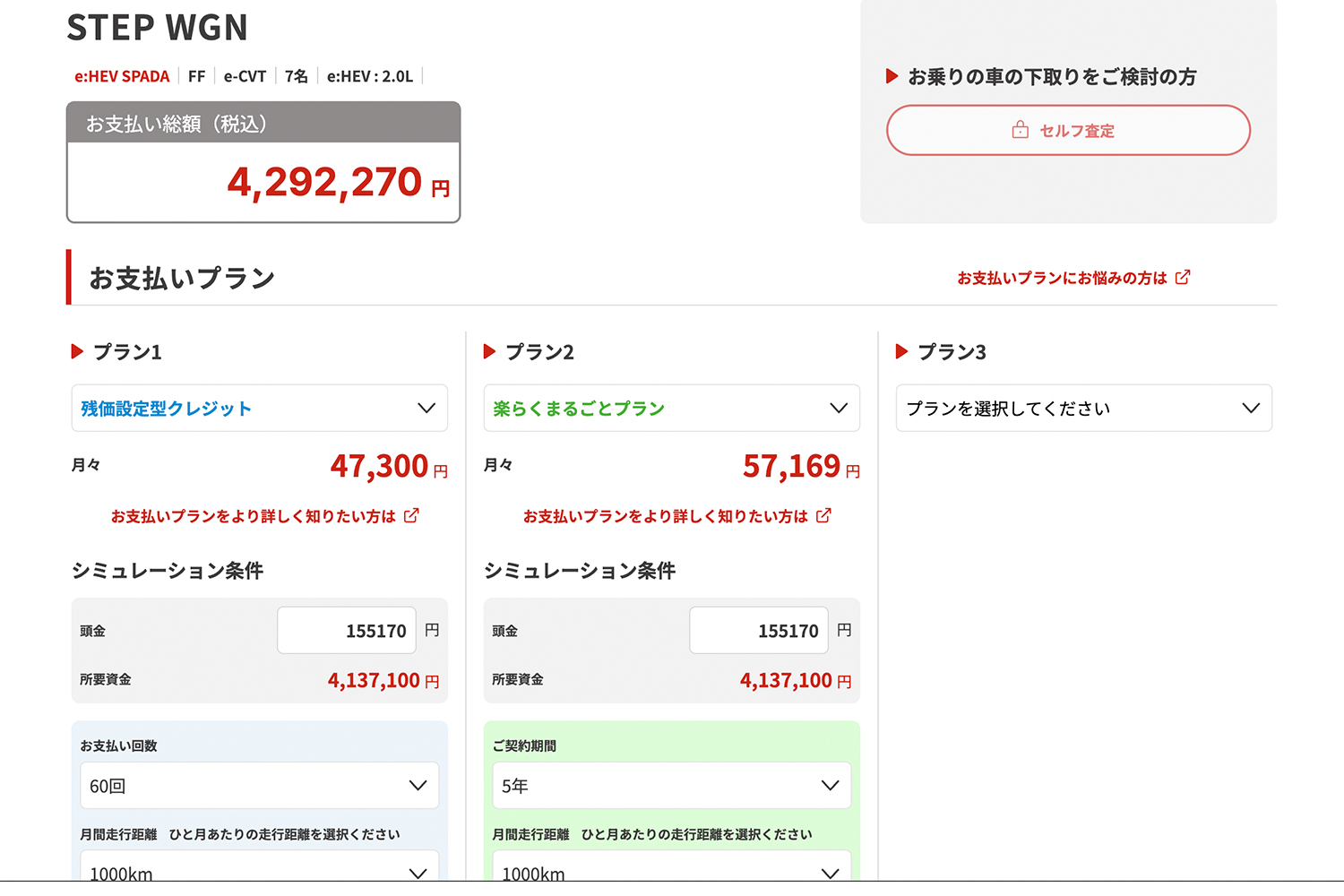1344x896 pixels.
Task: Open the お支払いプランにお悩みの方は link
Action: [1066, 278]
